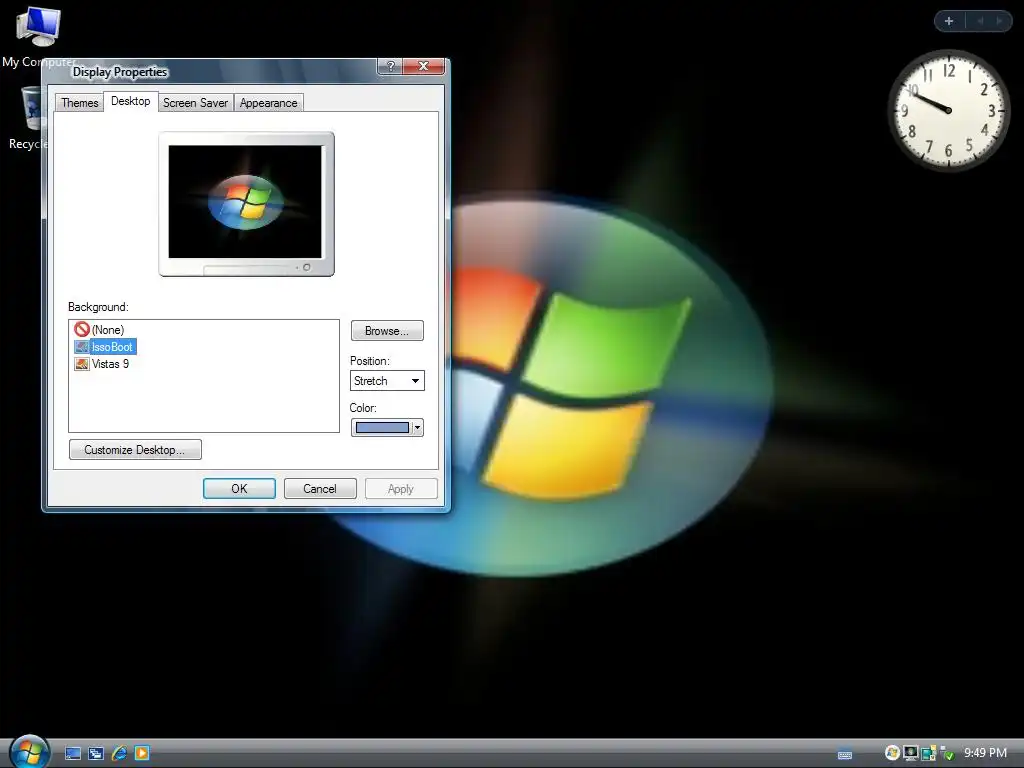Click the help question mark button
This screenshot has height=768, width=1024.
click(x=390, y=66)
